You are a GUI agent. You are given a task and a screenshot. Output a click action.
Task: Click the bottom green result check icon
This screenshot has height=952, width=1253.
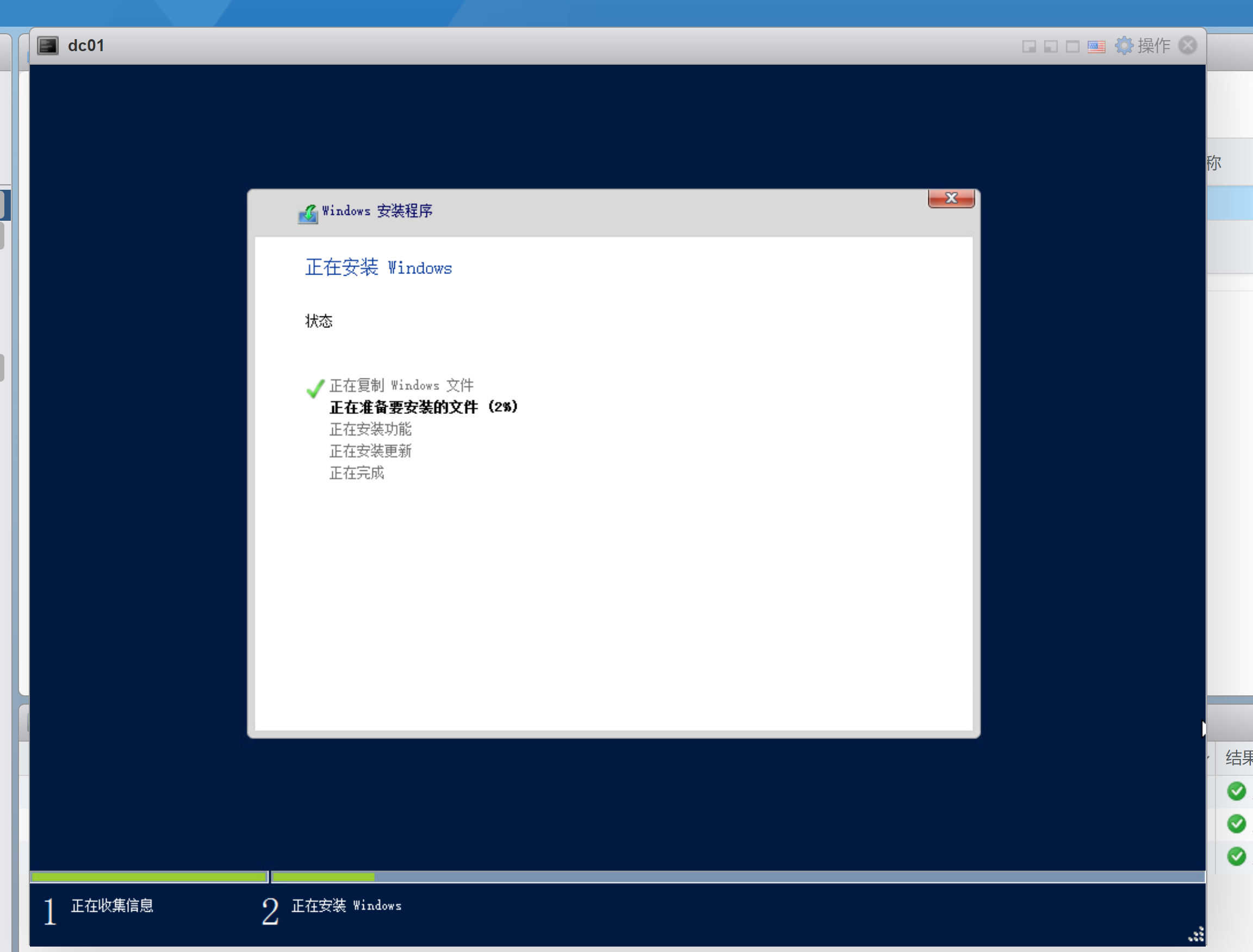tap(1236, 856)
